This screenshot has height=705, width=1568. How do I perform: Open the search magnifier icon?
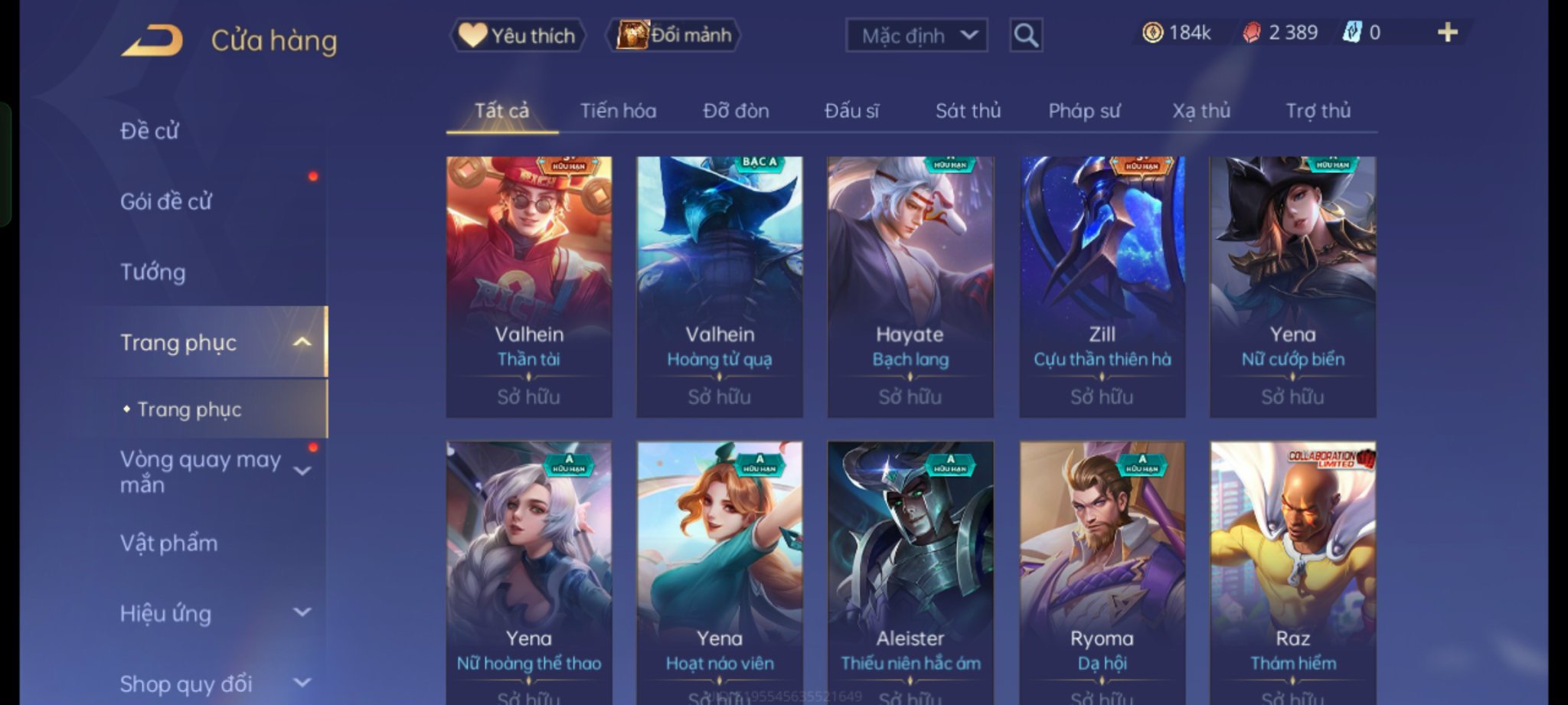1026,35
